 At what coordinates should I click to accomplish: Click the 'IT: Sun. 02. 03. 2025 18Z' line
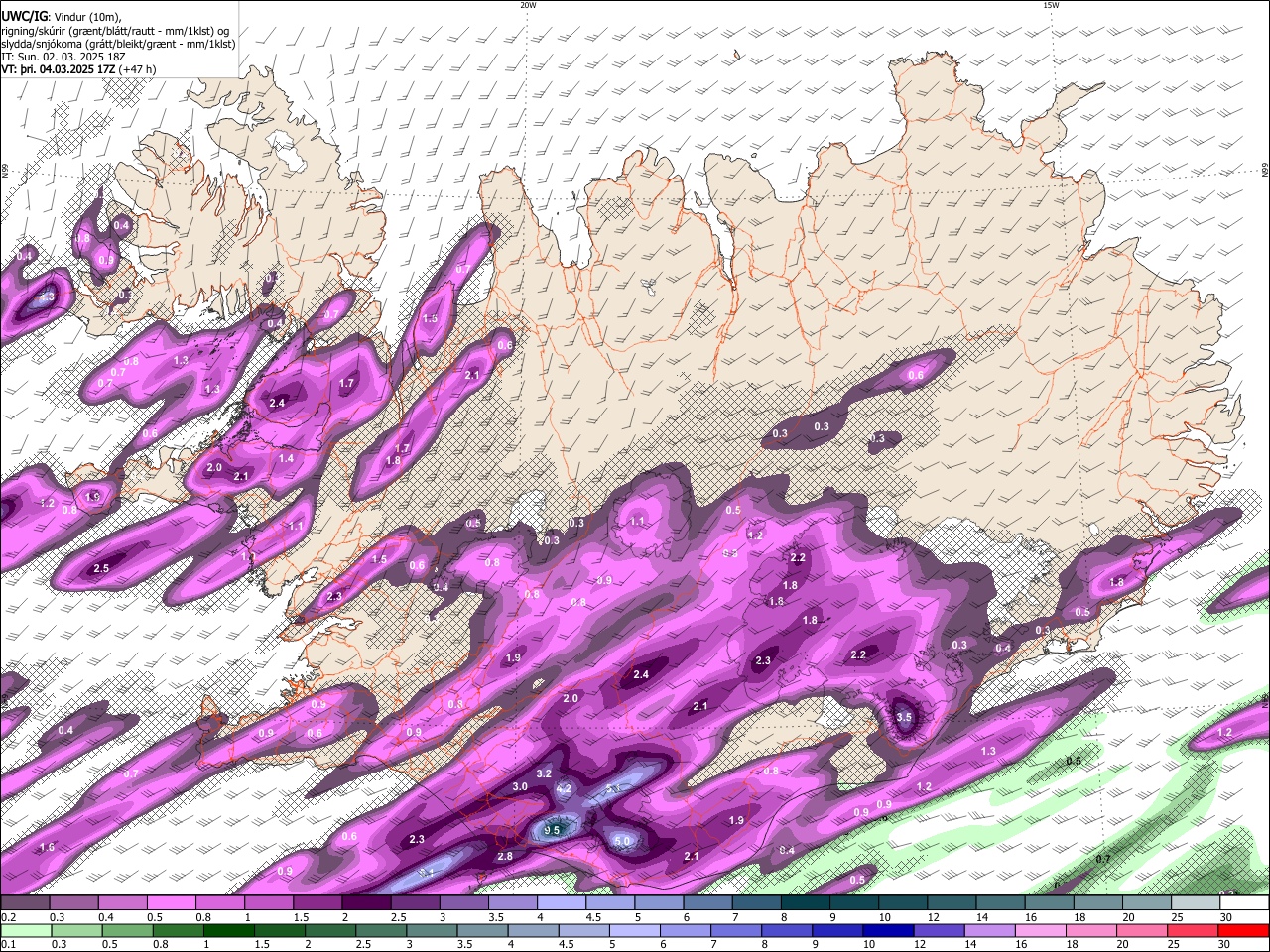63,57
